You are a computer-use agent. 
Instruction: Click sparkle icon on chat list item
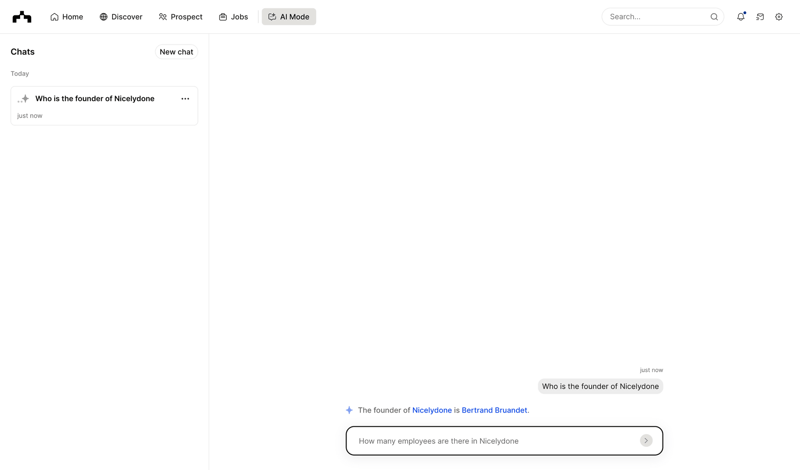(23, 98)
